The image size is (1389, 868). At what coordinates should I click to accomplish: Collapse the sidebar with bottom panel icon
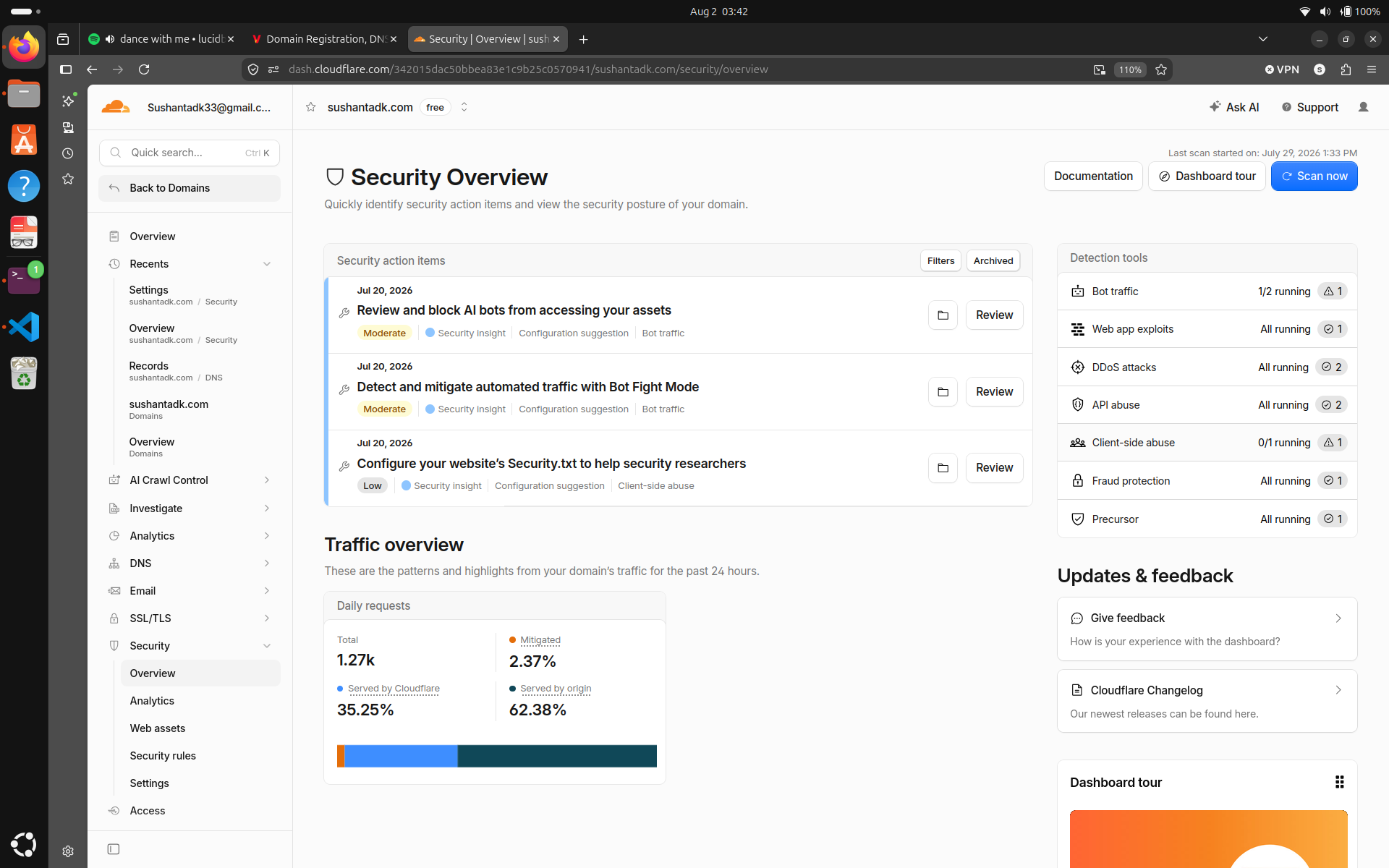pos(114,849)
